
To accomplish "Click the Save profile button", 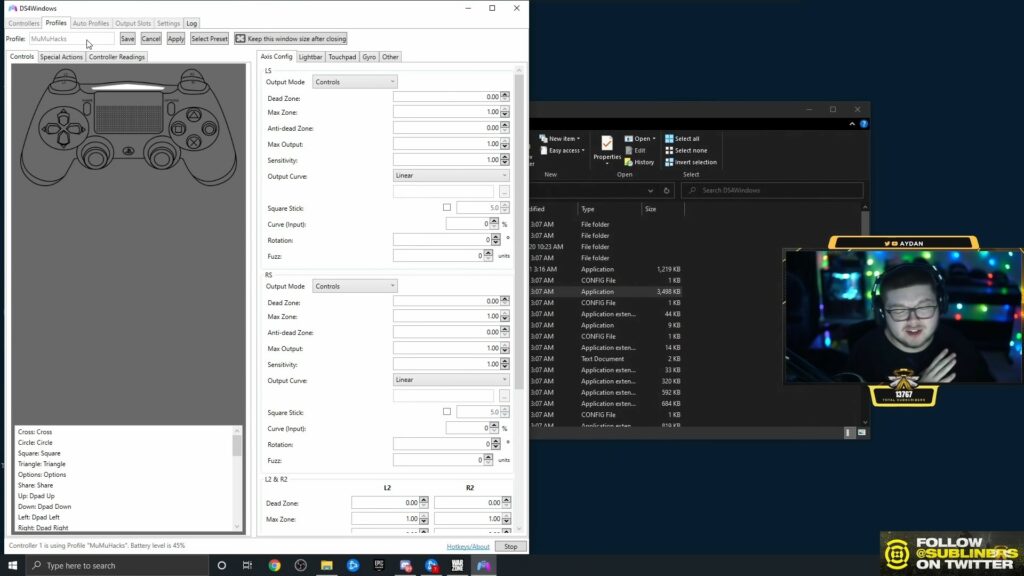I will point(127,39).
